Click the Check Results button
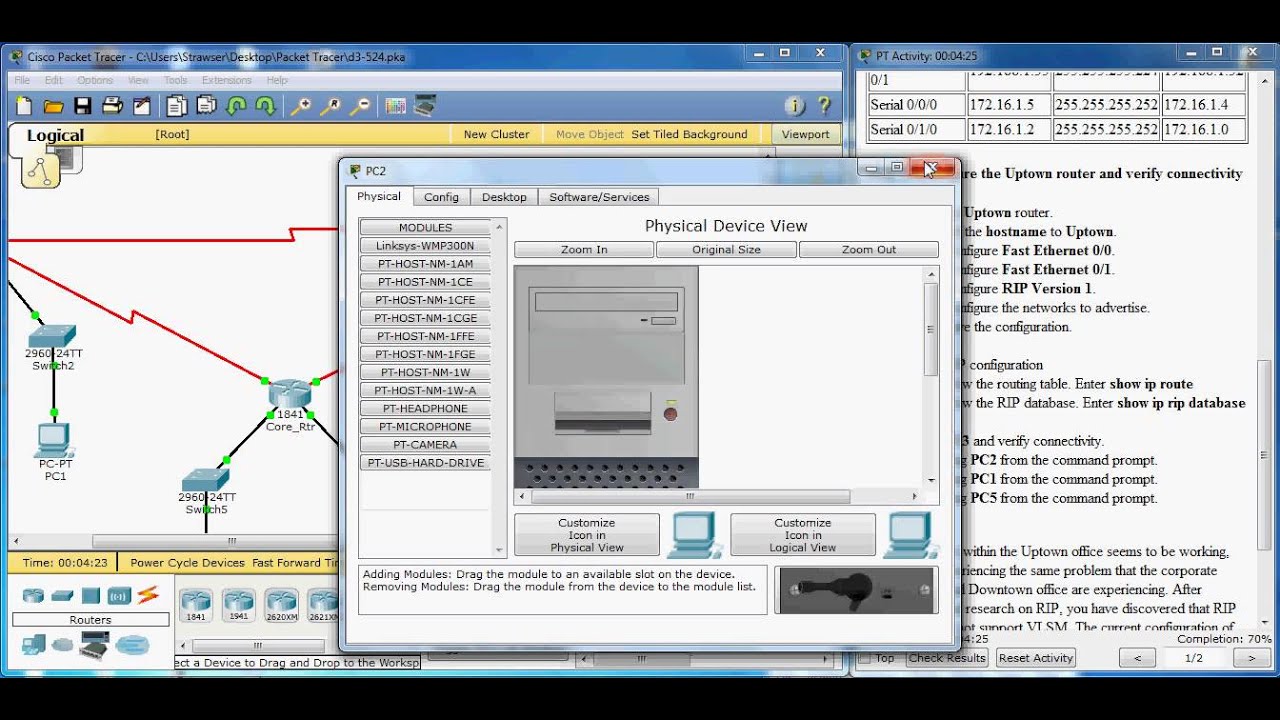 point(947,658)
